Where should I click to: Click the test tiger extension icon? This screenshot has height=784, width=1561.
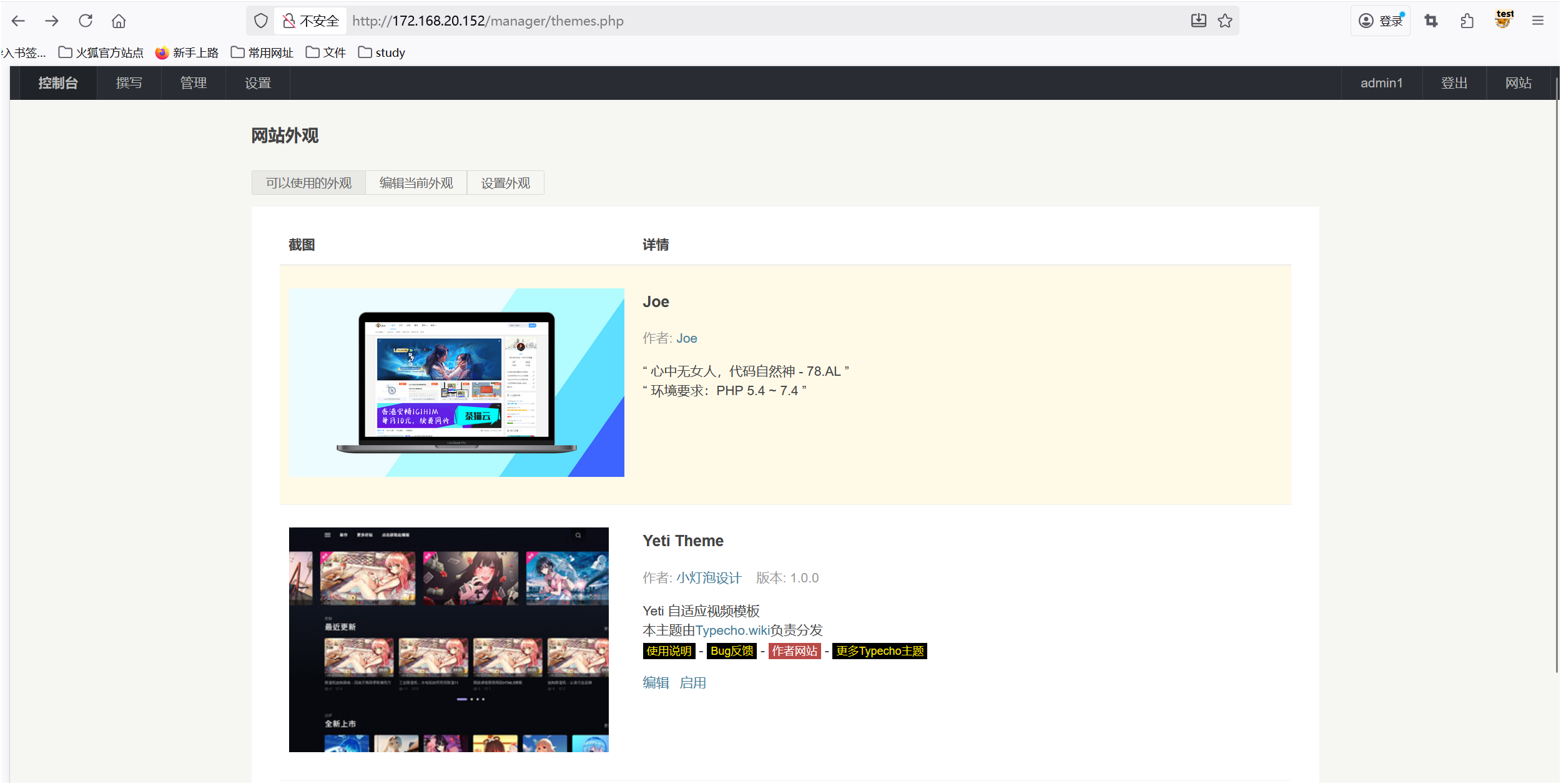coord(1504,19)
